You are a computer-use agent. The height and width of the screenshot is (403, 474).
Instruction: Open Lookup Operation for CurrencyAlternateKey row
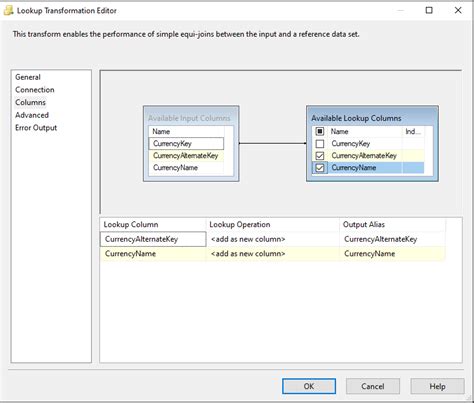(273, 239)
